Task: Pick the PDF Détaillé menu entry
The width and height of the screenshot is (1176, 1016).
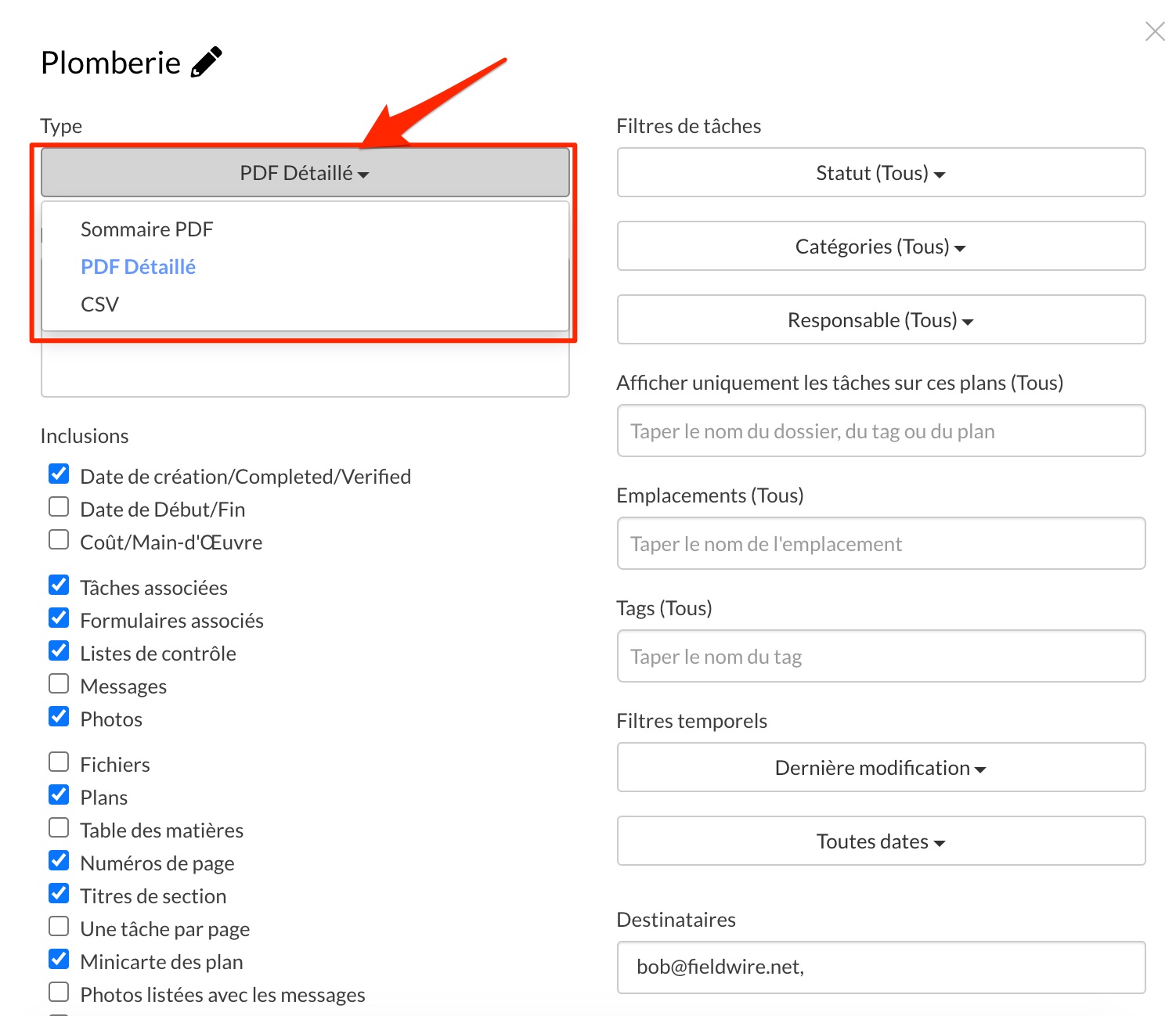Action: click(x=139, y=267)
